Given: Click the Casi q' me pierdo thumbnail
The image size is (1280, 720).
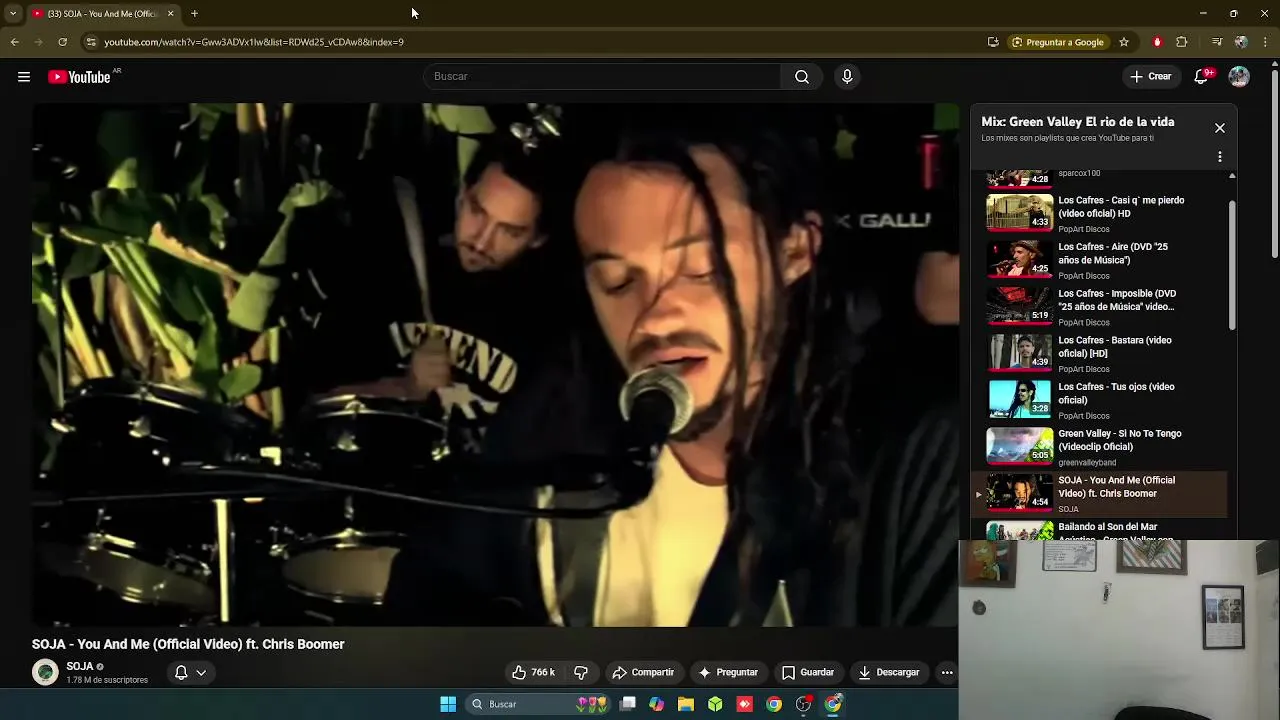Looking at the screenshot, I should 1019,213.
